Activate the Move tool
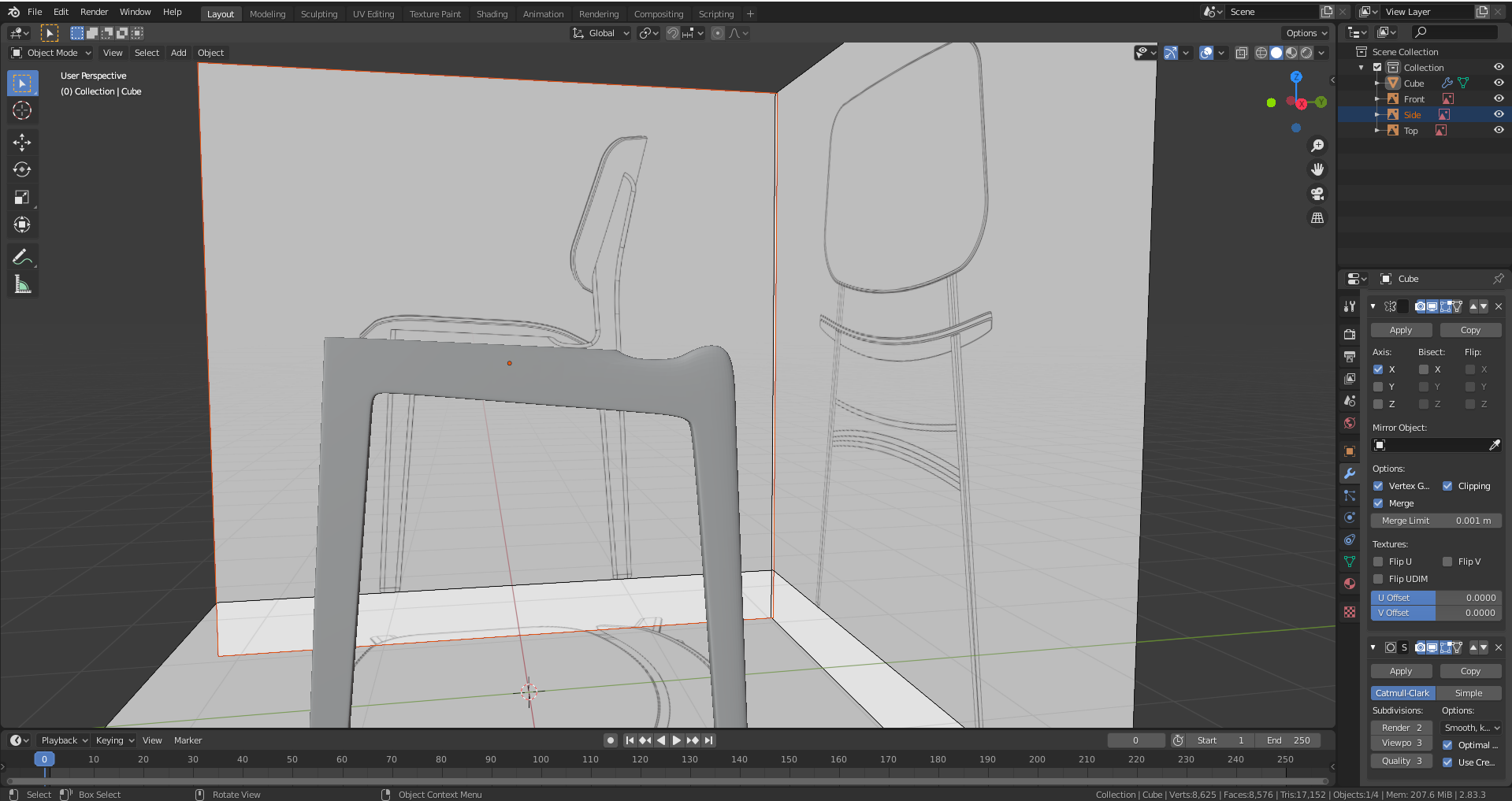The width and height of the screenshot is (1512, 801). pos(22,142)
